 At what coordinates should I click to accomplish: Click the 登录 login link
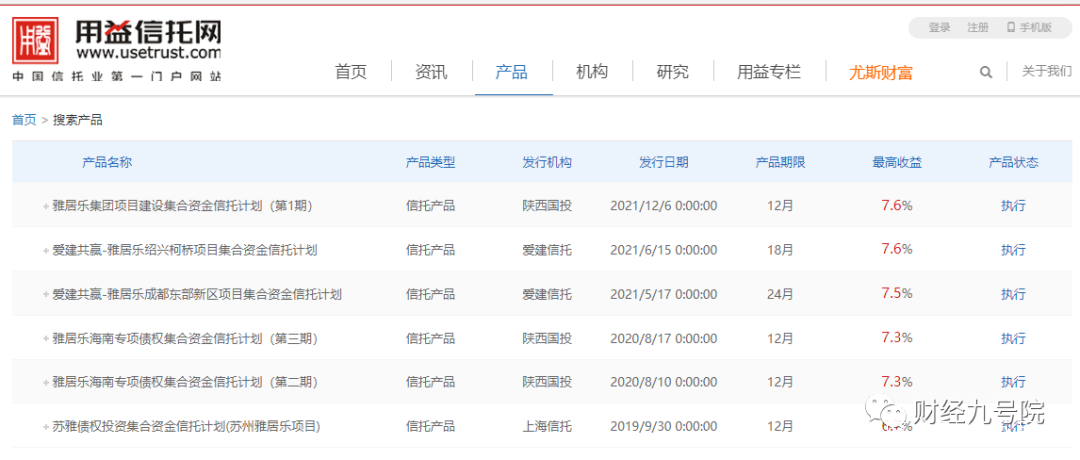click(939, 28)
